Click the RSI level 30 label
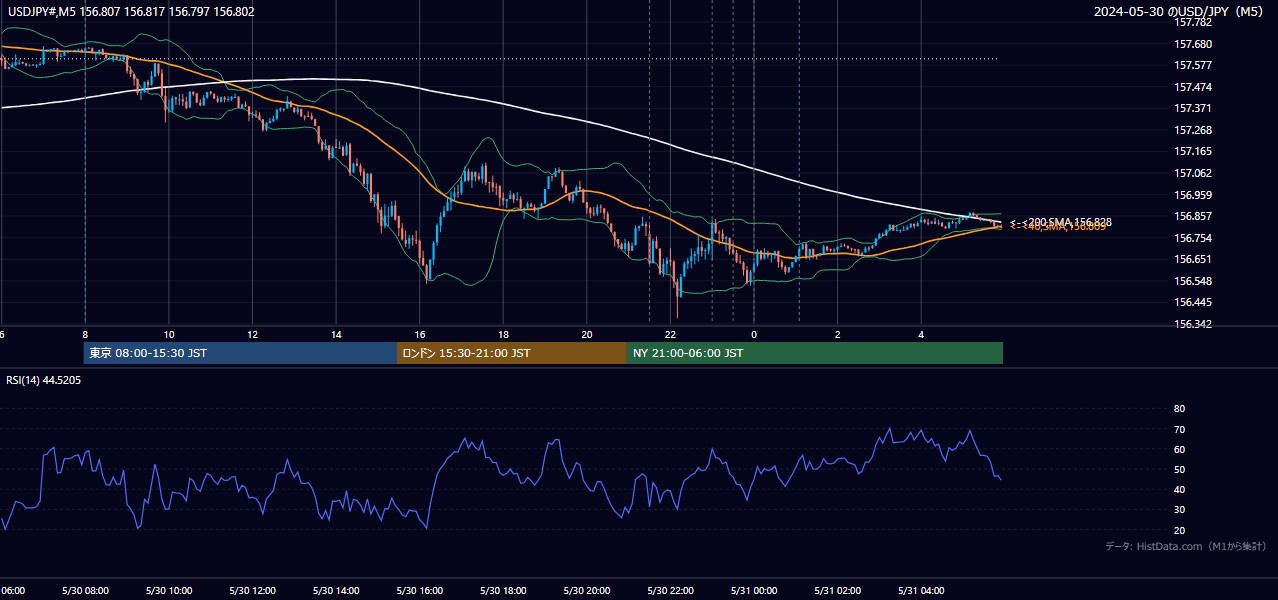 tap(1179, 509)
